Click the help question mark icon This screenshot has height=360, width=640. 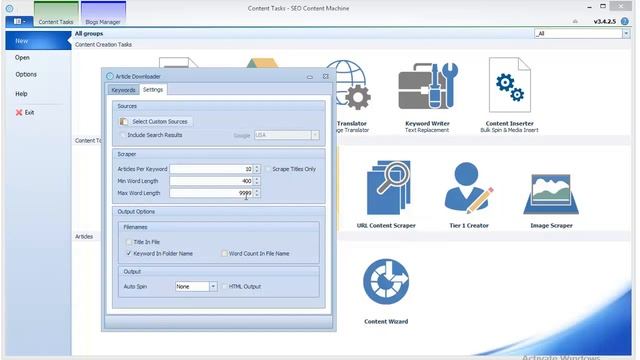coord(624,21)
